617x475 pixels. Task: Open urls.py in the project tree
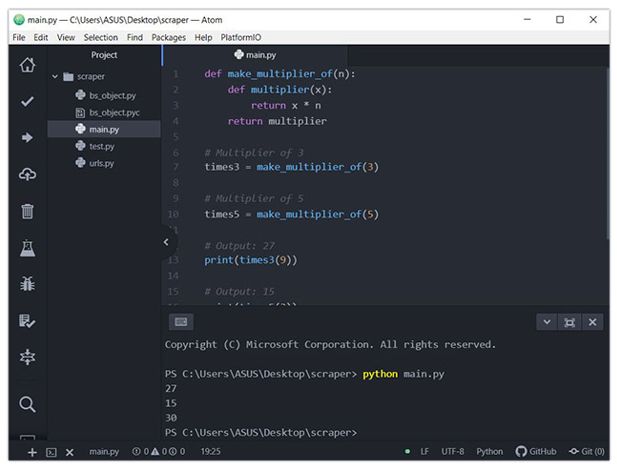[x=94, y=163]
